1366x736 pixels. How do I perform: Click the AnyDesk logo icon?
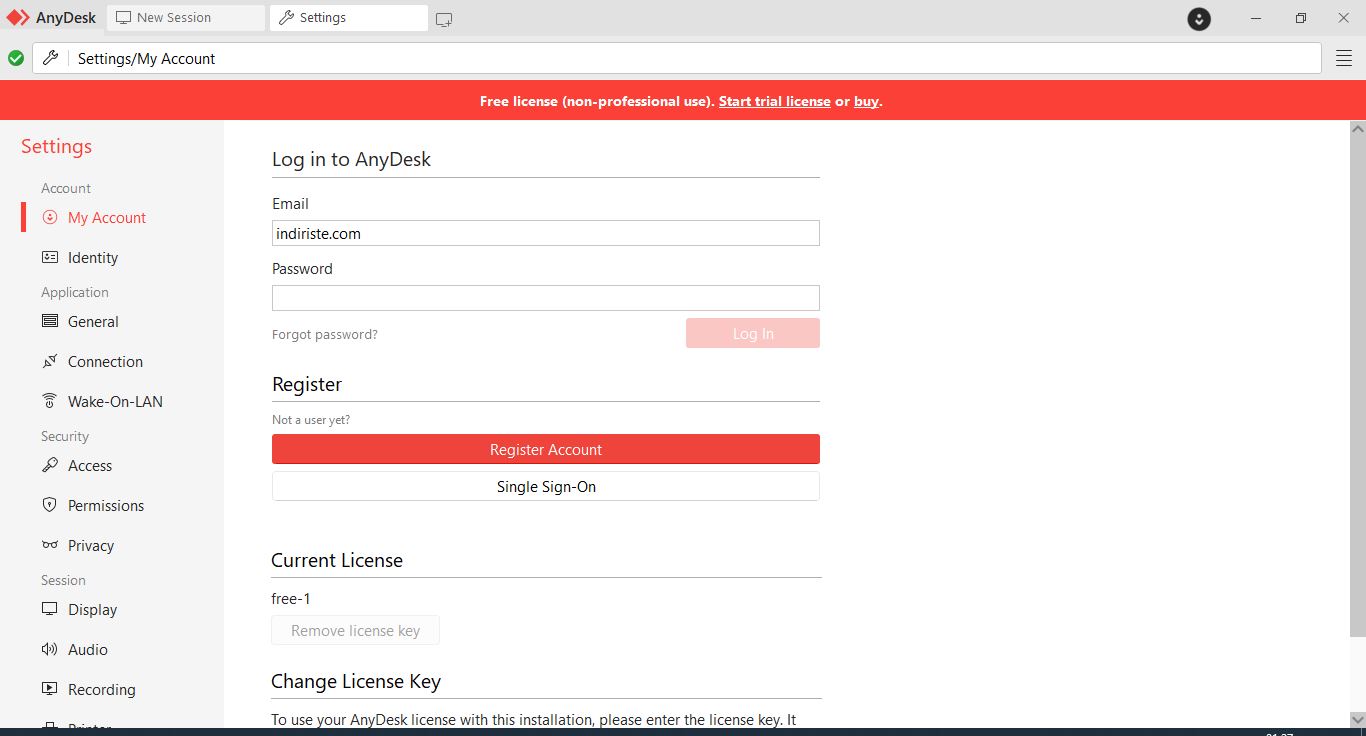19,18
